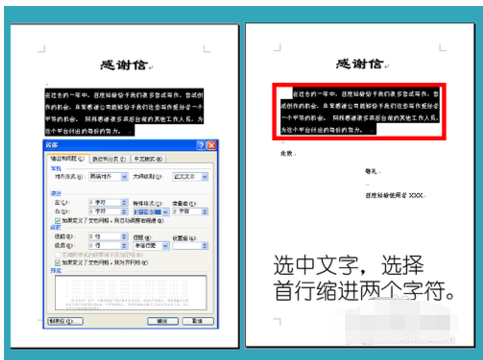This screenshot has height=360, width=483.
Task: Click the Spacing Before (段前) field
Action: (104, 236)
